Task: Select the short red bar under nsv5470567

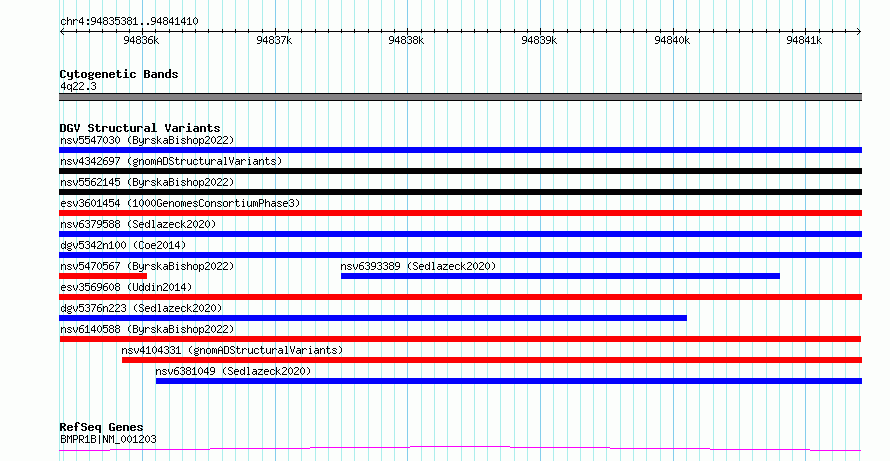Action: point(103,276)
